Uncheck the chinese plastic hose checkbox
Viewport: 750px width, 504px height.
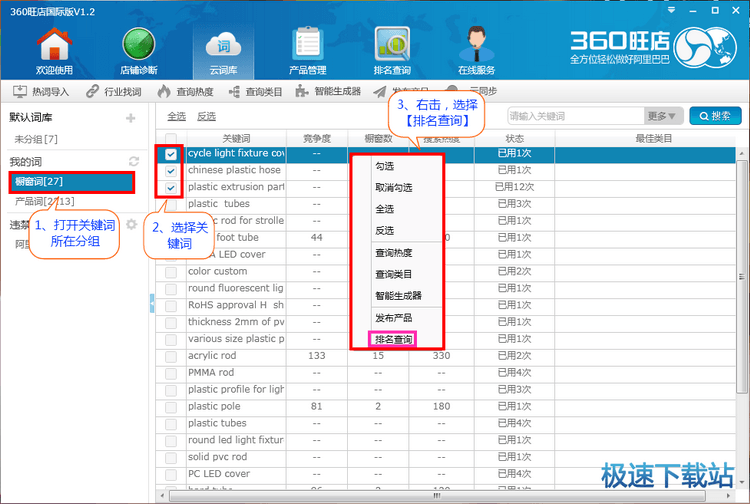pyautogui.click(x=171, y=171)
